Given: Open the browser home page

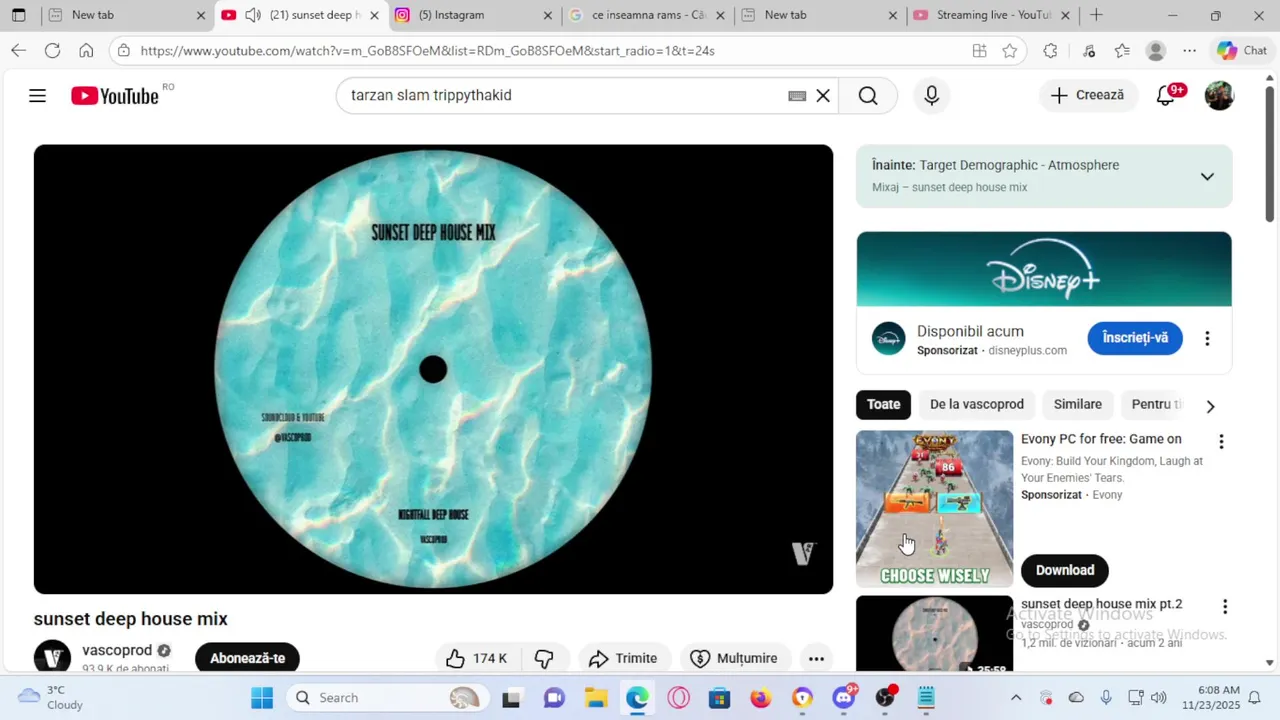Looking at the screenshot, I should pos(86,51).
